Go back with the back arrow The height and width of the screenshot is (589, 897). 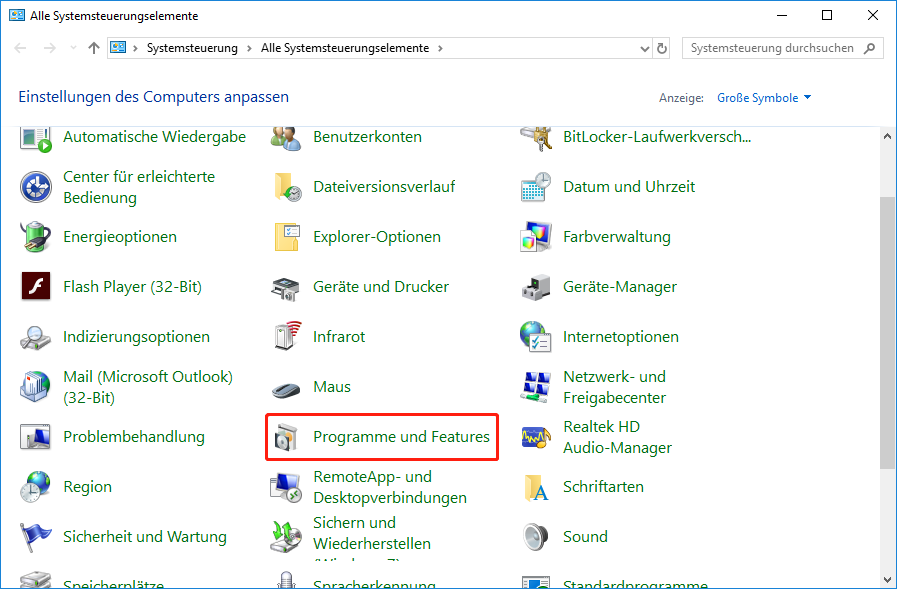(21, 48)
